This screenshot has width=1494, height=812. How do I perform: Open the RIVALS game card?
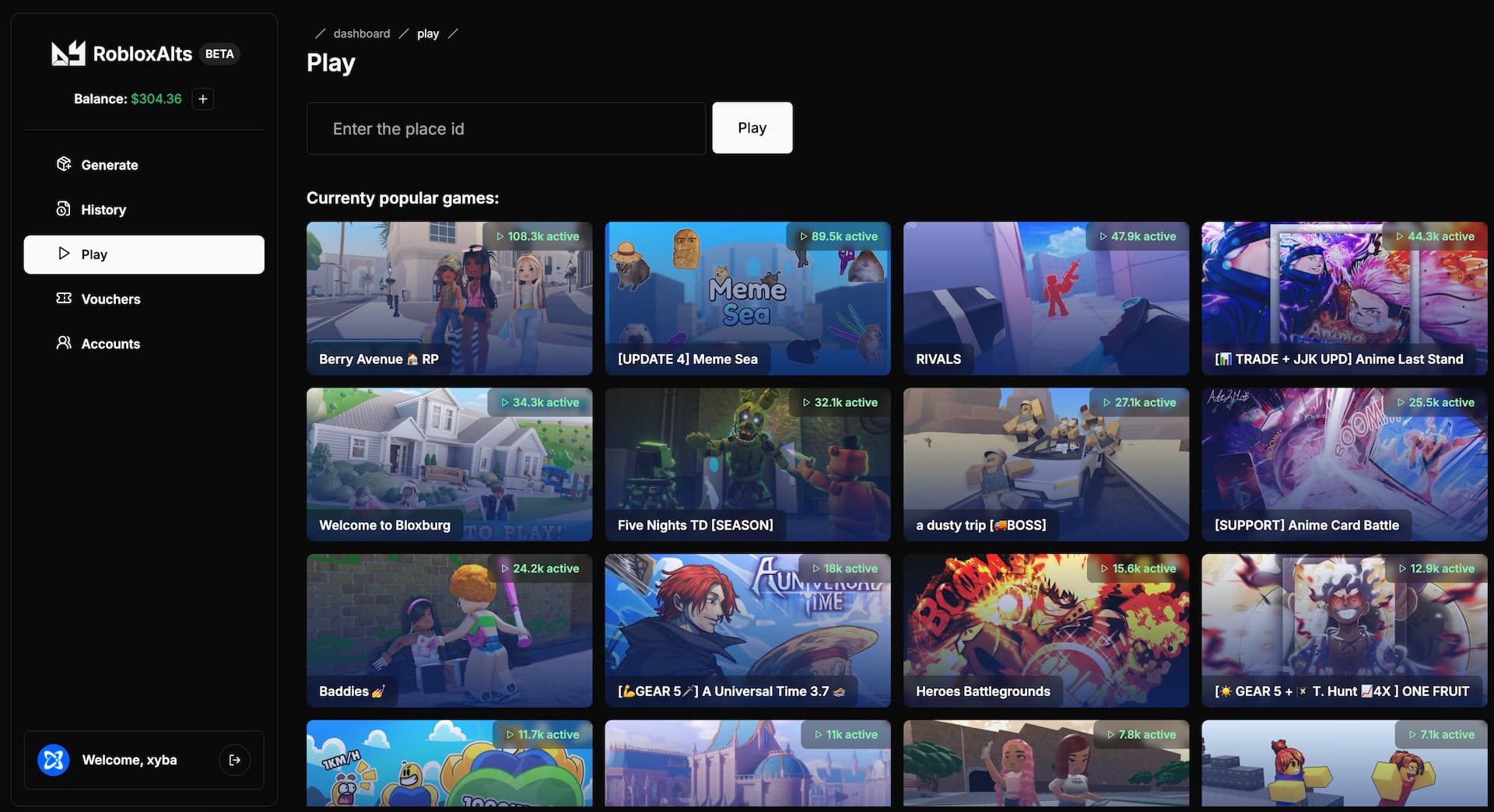click(1046, 299)
